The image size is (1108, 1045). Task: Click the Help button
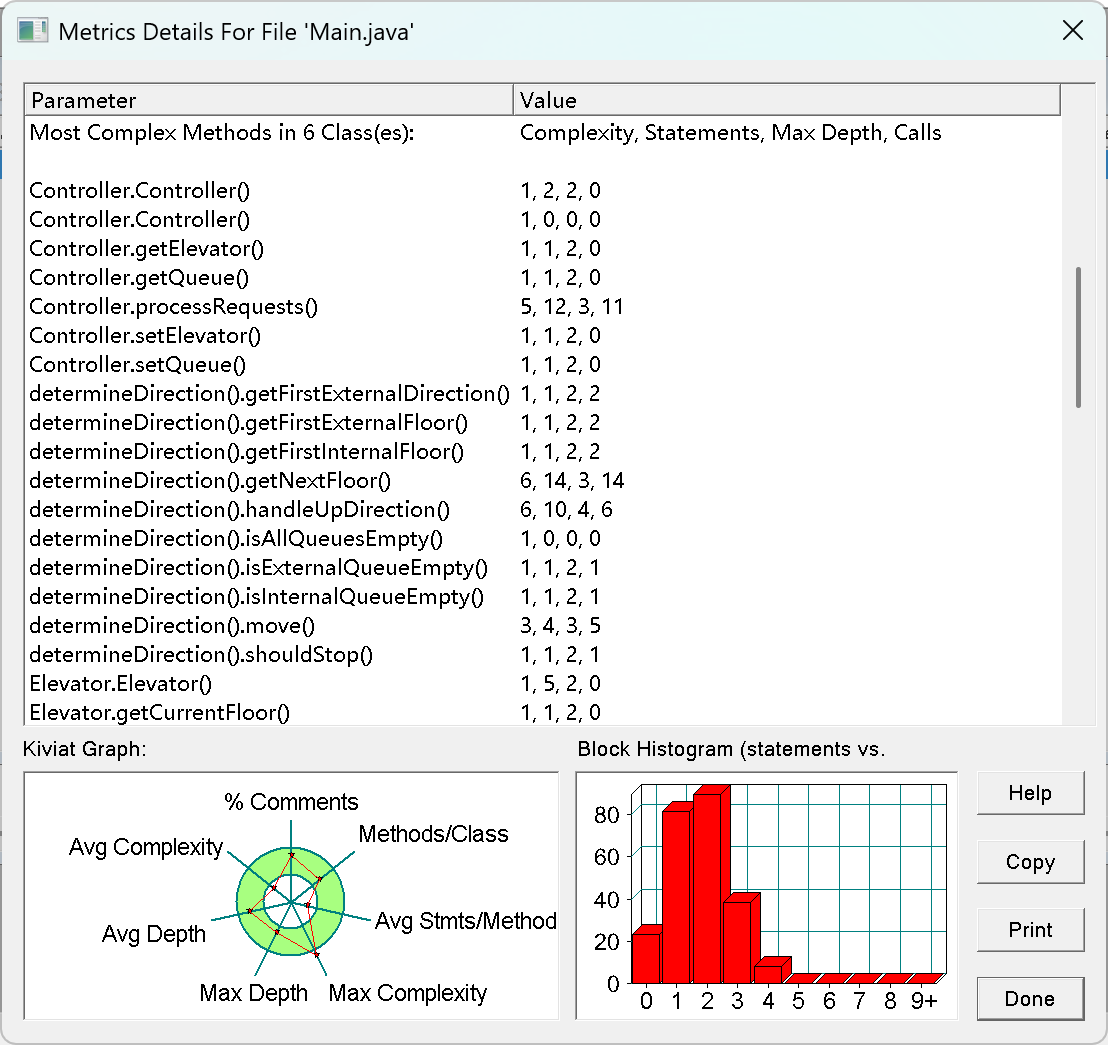coord(1030,793)
